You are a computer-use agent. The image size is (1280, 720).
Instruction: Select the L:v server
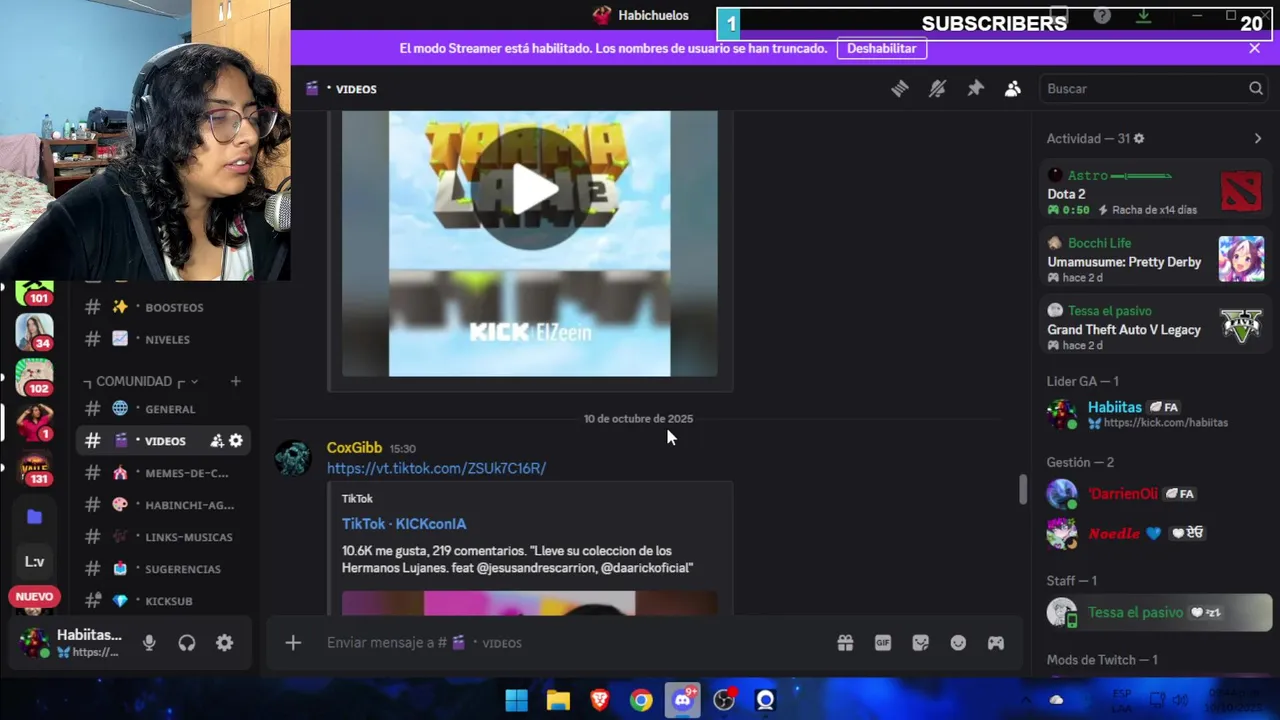click(x=34, y=561)
